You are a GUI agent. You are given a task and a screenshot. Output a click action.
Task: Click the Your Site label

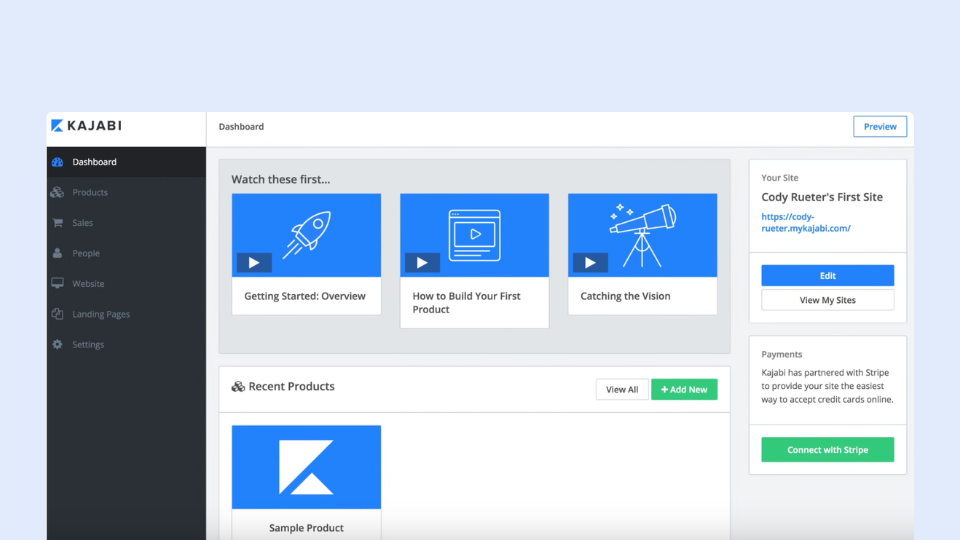click(779, 178)
